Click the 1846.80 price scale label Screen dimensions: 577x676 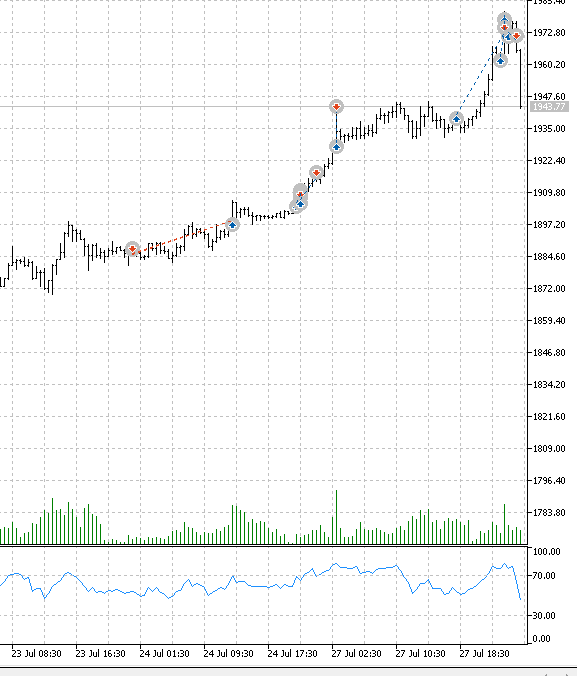tap(549, 352)
